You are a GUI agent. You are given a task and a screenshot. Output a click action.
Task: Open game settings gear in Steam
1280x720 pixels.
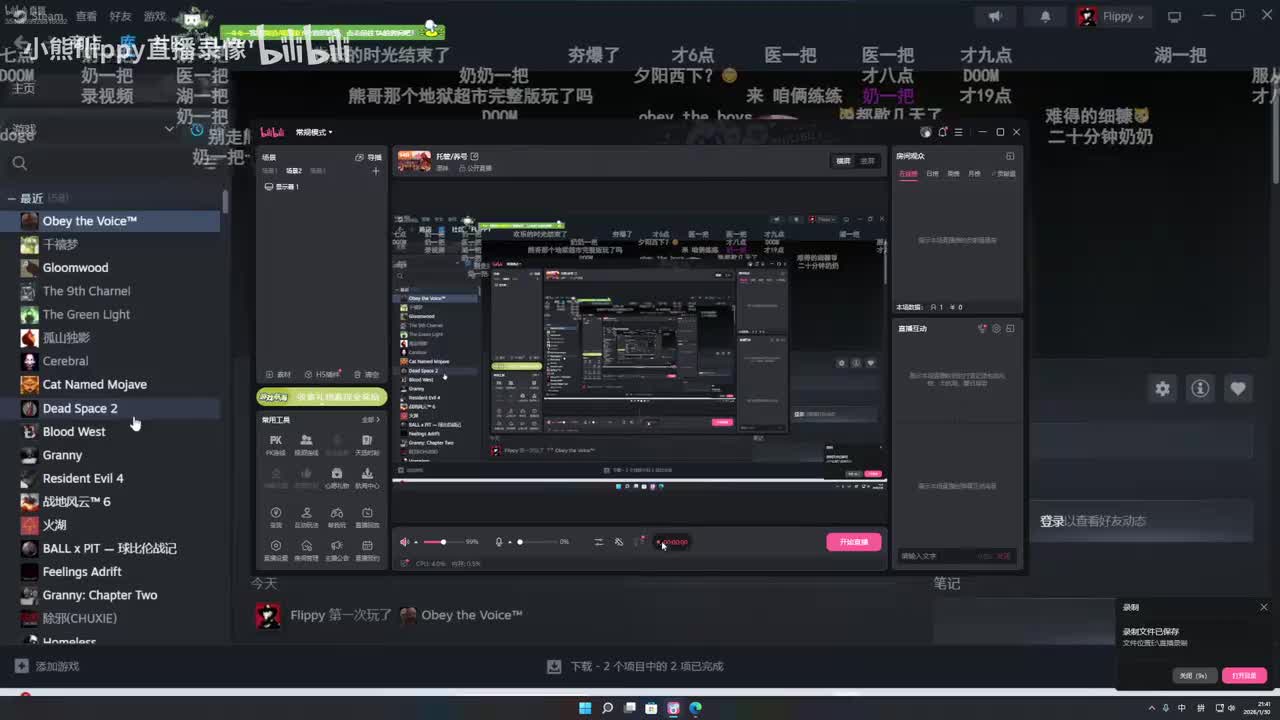pos(1162,389)
